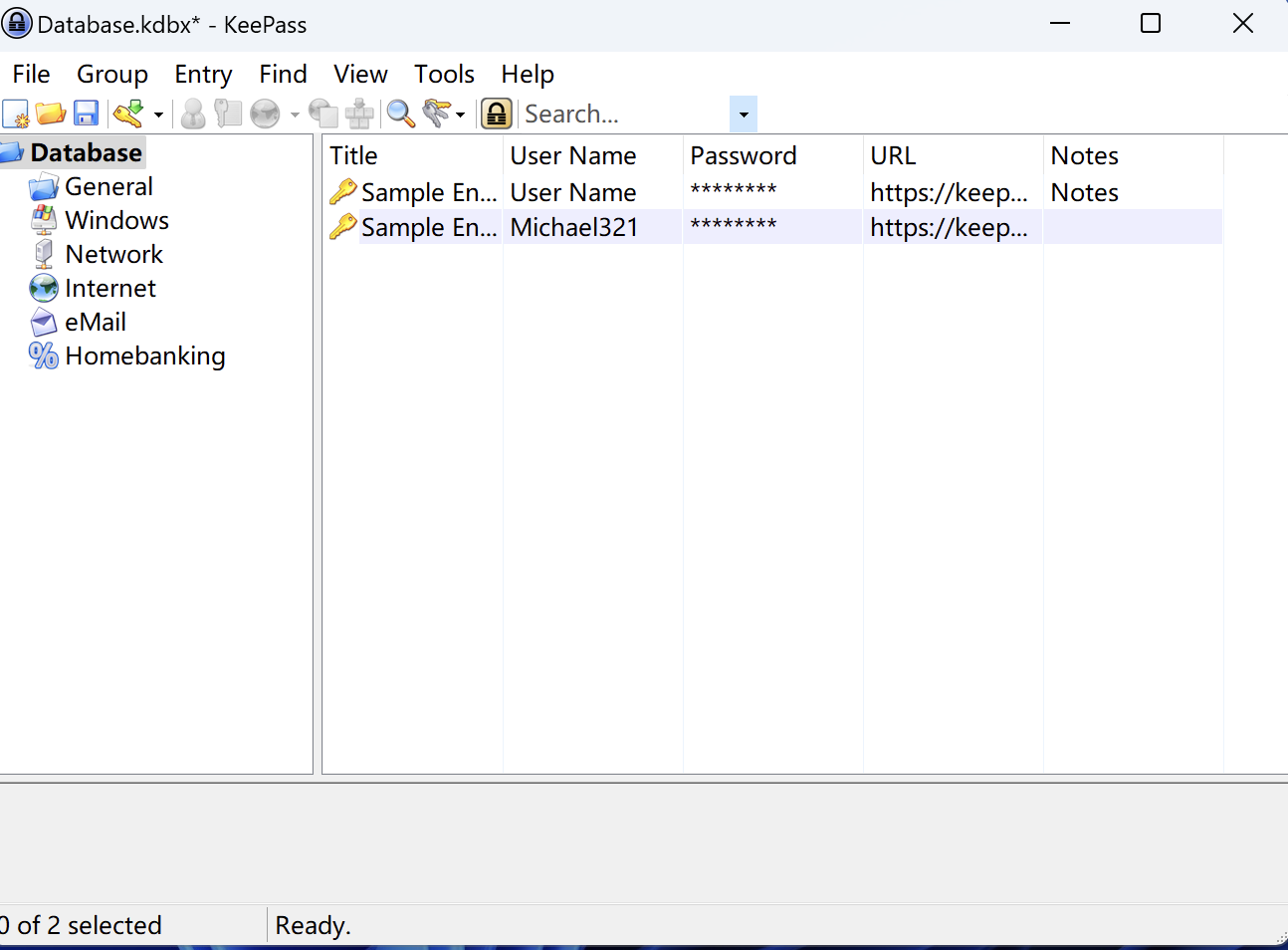Click key icon of Michael321 entry
The height and width of the screenshot is (950, 1288).
pyautogui.click(x=342, y=226)
